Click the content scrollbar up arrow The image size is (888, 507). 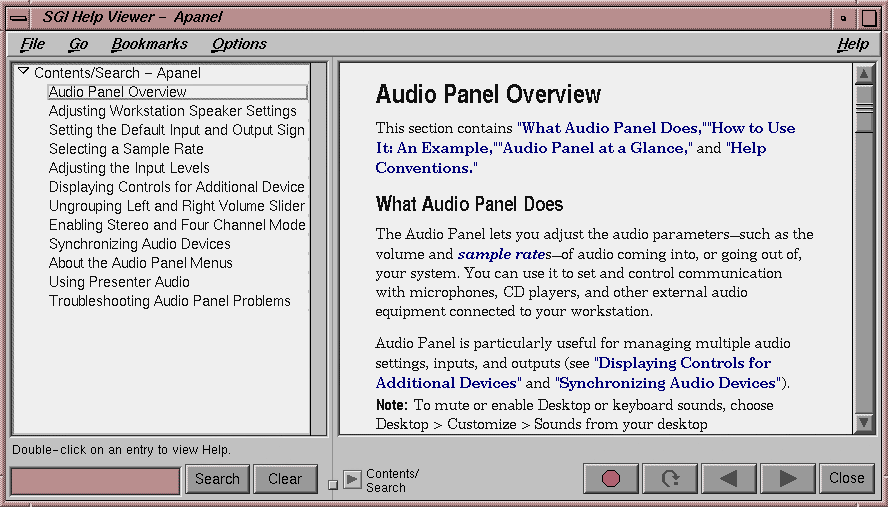[864, 74]
